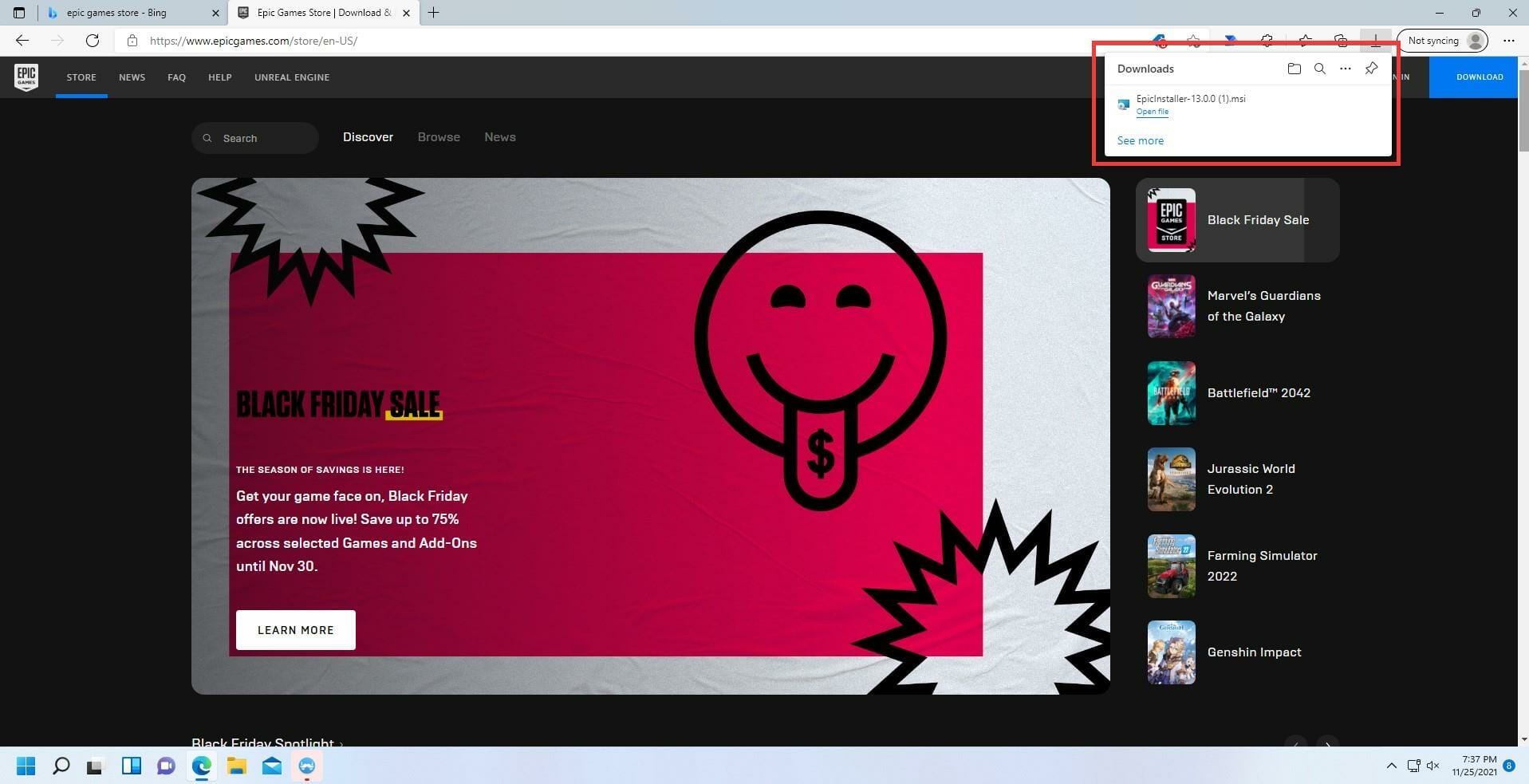Click the Epic Games logo

26,77
